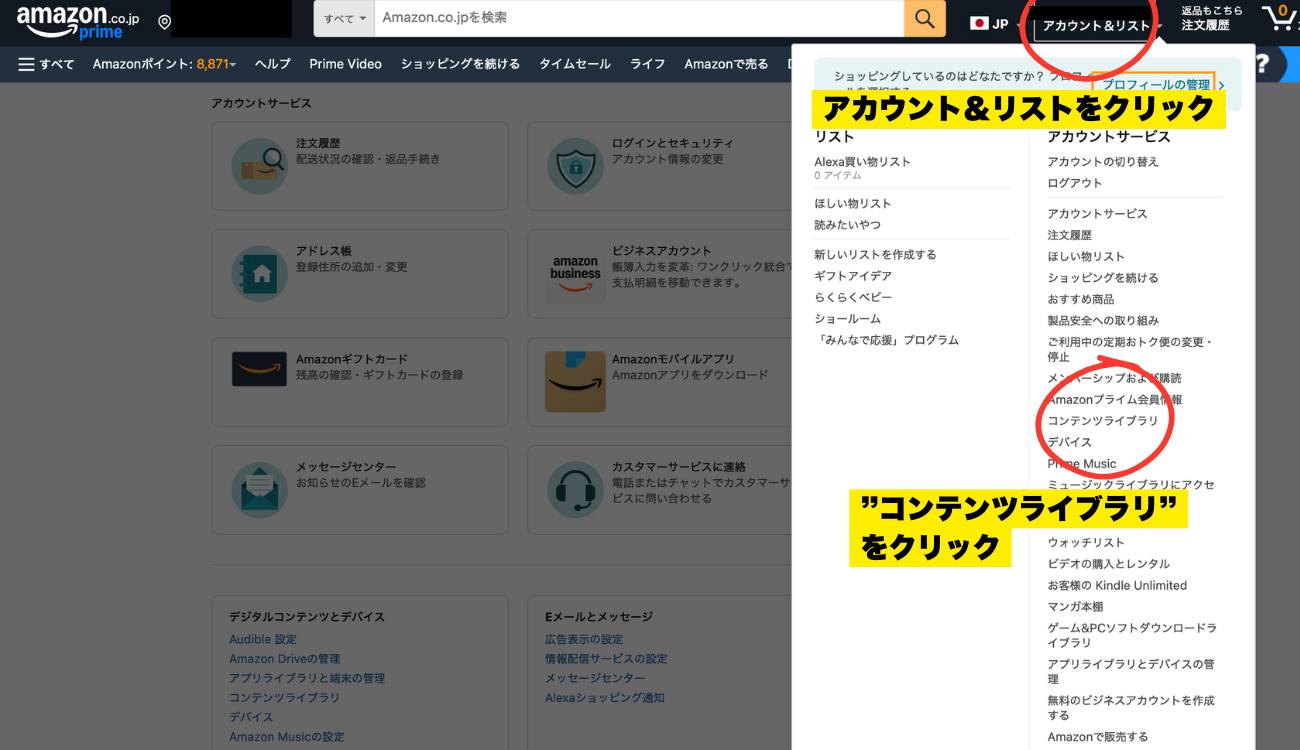
Task: Click ログアウト in the flyout
Action: point(1075,183)
